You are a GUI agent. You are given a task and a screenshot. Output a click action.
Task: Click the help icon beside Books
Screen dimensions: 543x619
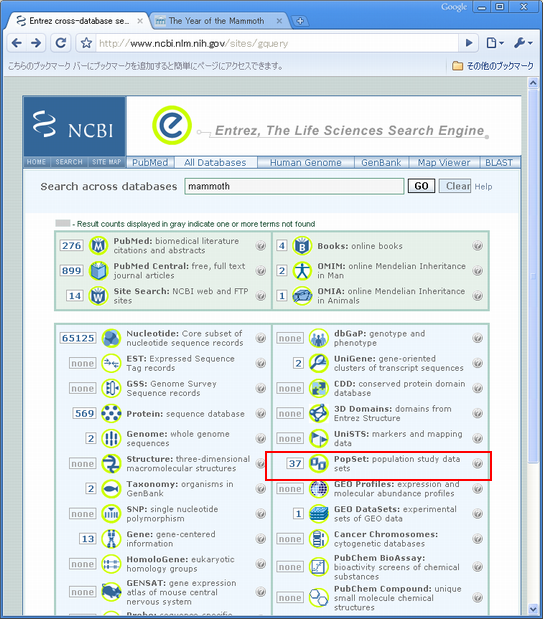477,246
